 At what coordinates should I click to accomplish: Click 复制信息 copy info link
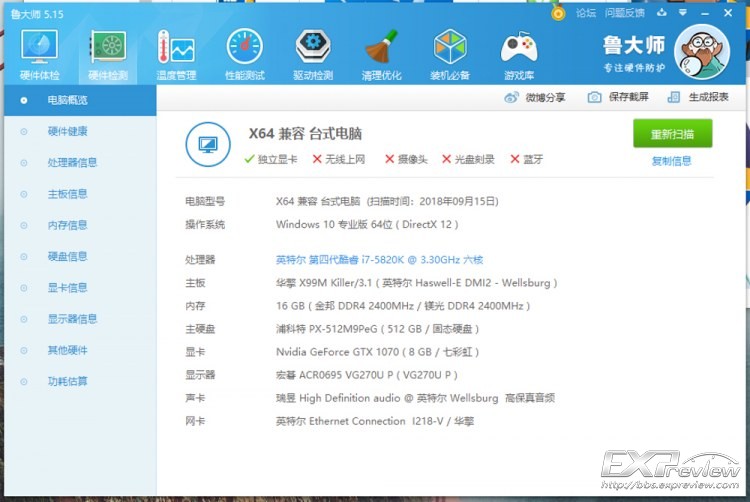[x=672, y=161]
